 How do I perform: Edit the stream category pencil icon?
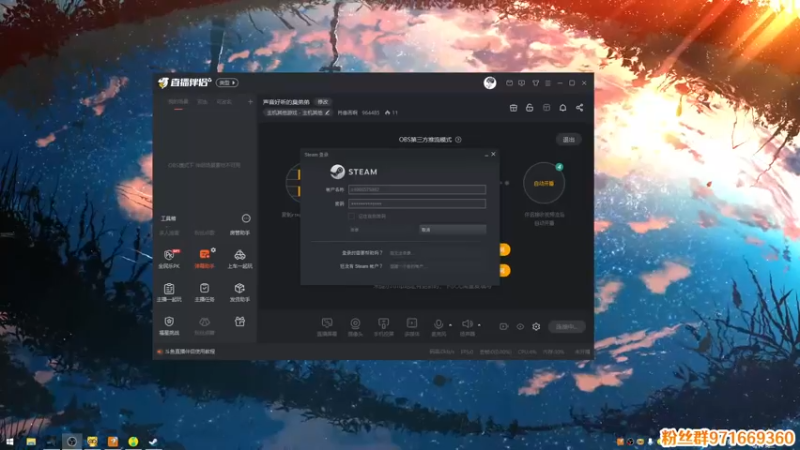pyautogui.click(x=328, y=113)
